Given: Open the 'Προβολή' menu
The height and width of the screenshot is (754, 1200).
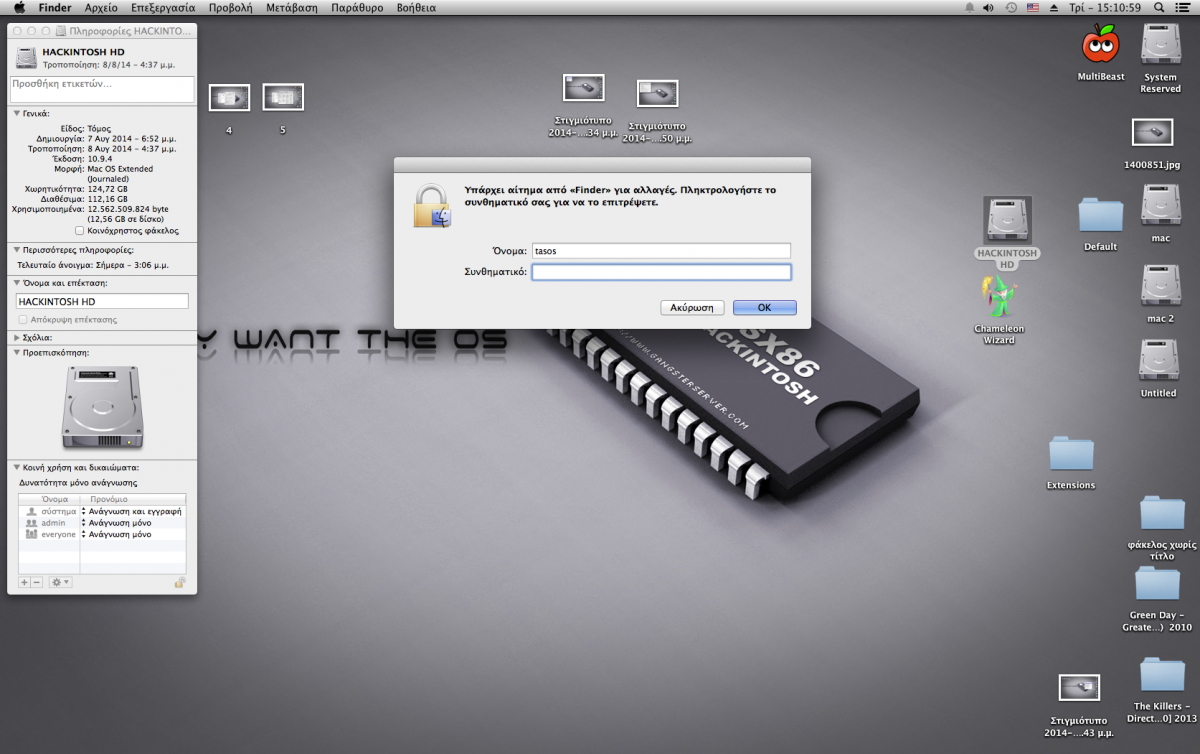Looking at the screenshot, I should [x=230, y=7].
